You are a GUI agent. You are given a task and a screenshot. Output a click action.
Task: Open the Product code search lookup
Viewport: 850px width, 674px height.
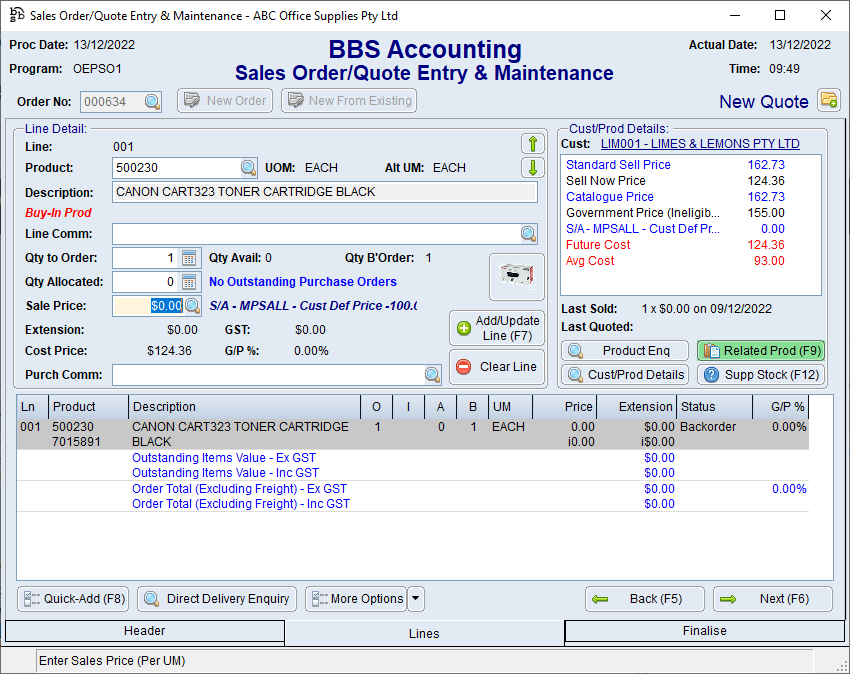click(x=248, y=168)
